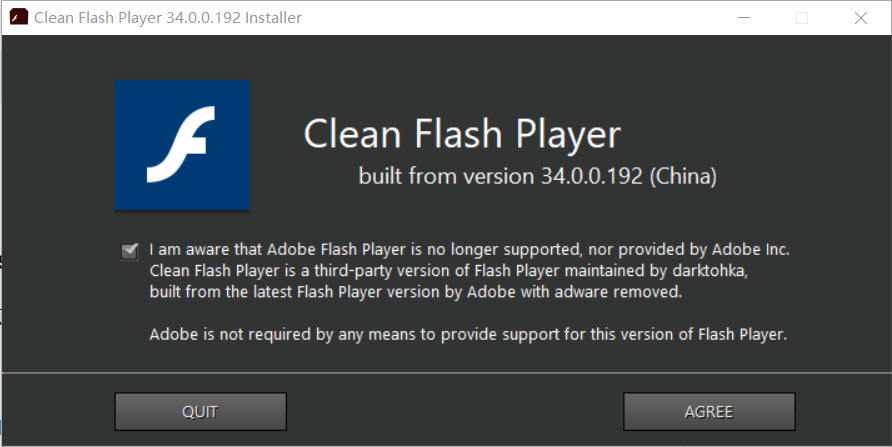
Task: Click the "third-party version of Flash Player" line
Action: (420, 270)
